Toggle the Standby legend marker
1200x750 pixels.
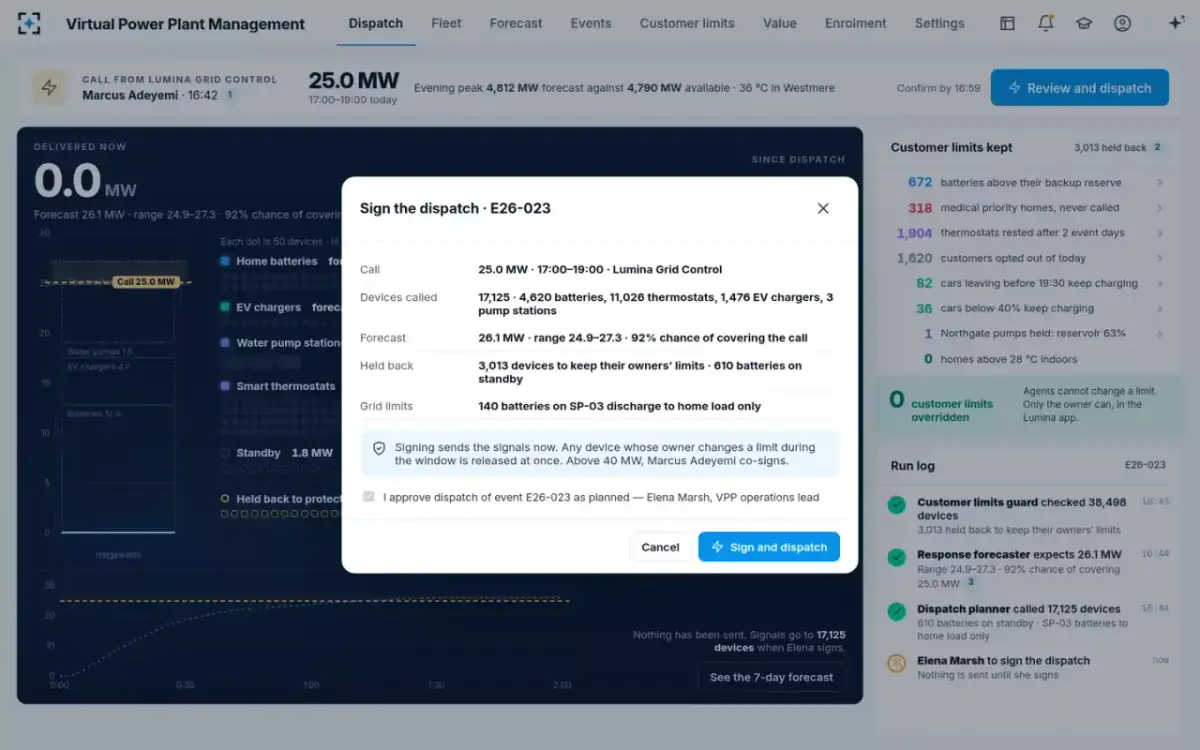[225, 453]
